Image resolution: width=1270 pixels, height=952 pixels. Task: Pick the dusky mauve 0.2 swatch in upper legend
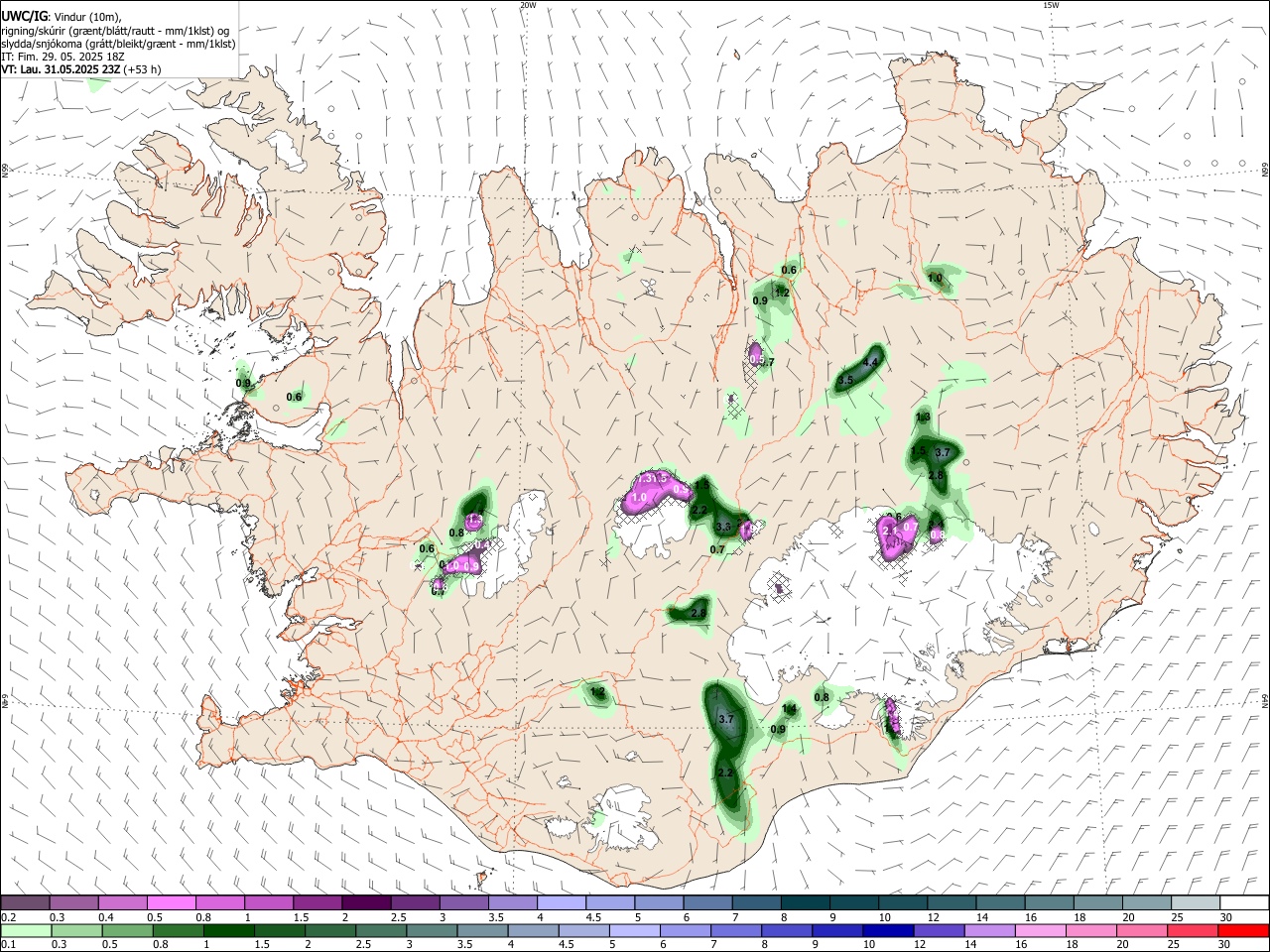pyautogui.click(x=26, y=902)
